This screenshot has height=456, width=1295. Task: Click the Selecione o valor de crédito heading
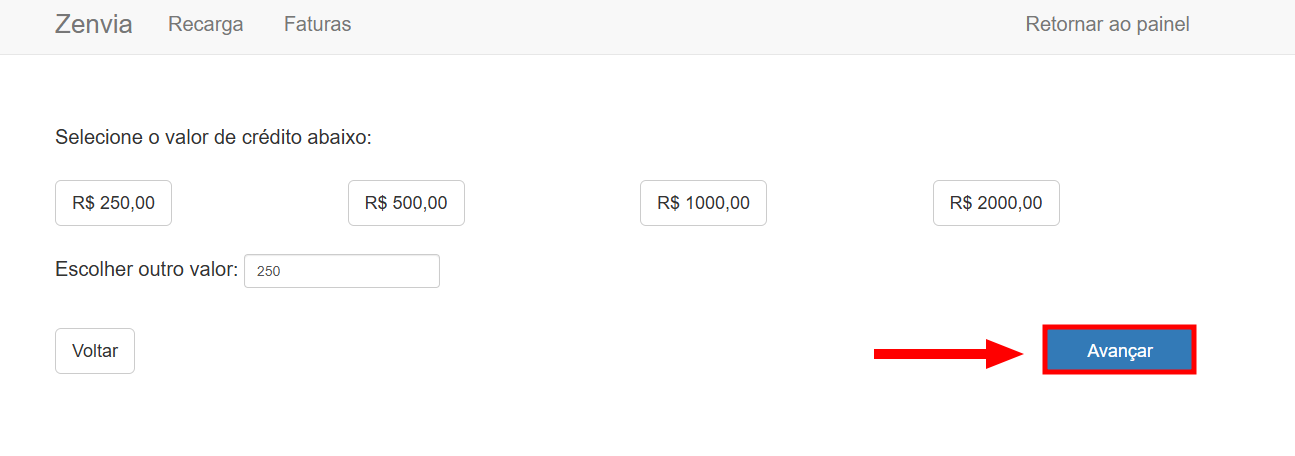(213, 137)
